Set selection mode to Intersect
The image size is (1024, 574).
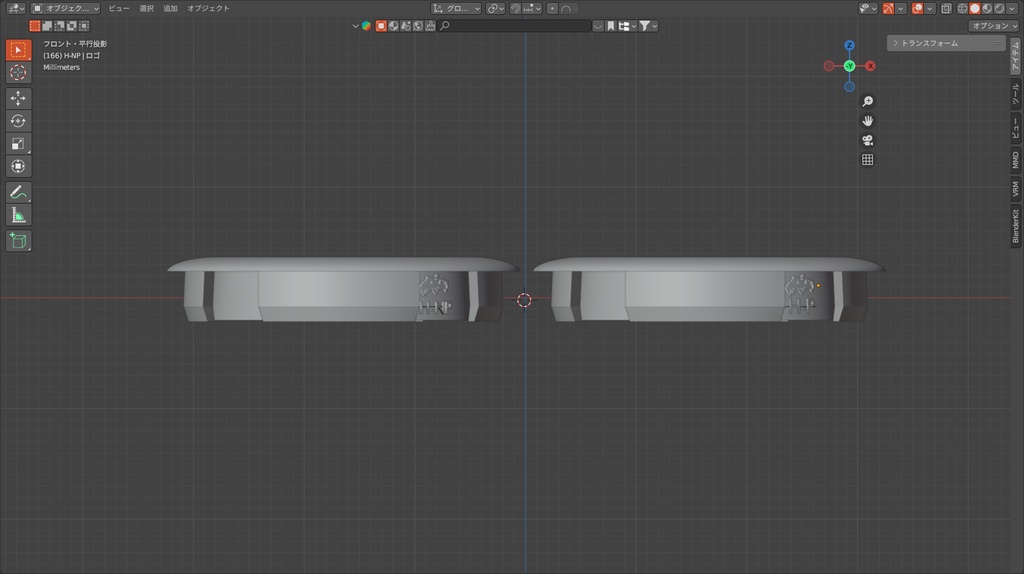pyautogui.click(x=84, y=25)
